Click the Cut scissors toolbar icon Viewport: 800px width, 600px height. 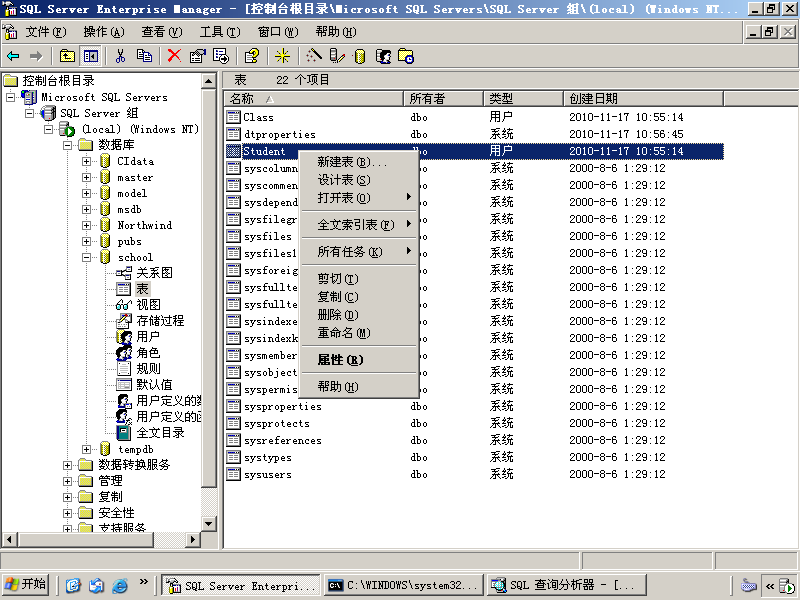[120, 56]
